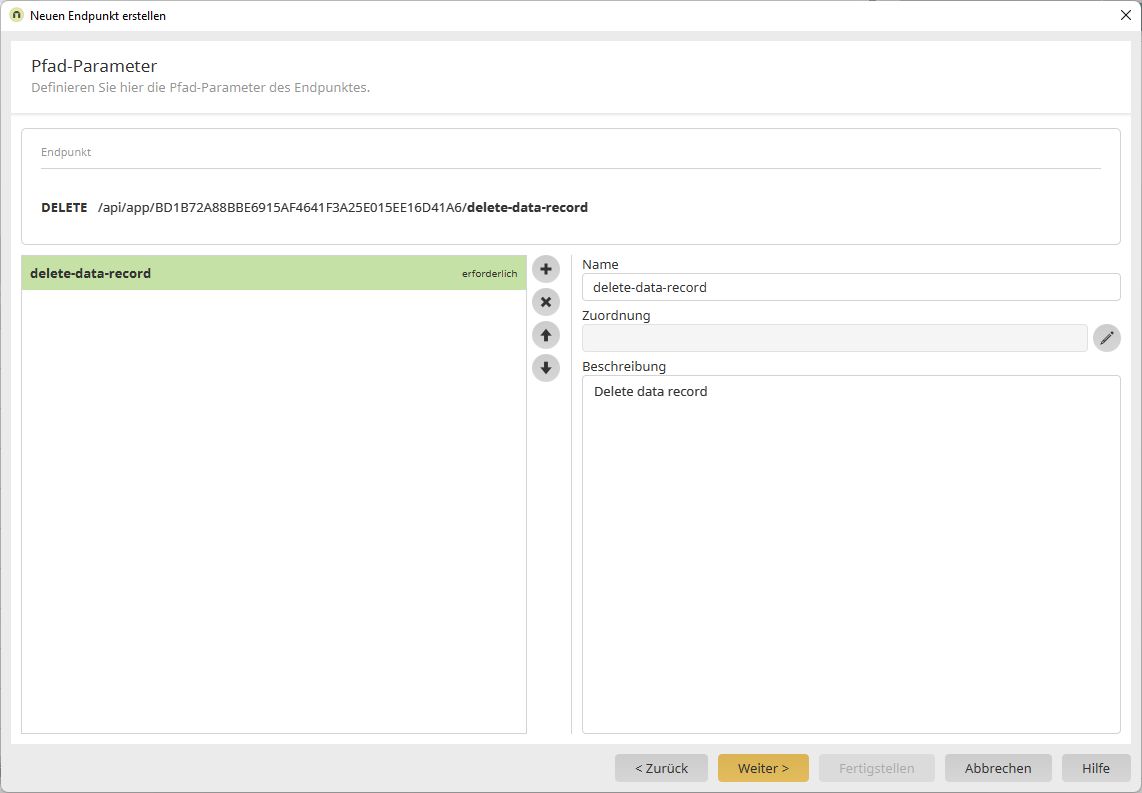This screenshot has width=1142, height=793.
Task: Move the parameter up with arrow icon
Action: 546,335
